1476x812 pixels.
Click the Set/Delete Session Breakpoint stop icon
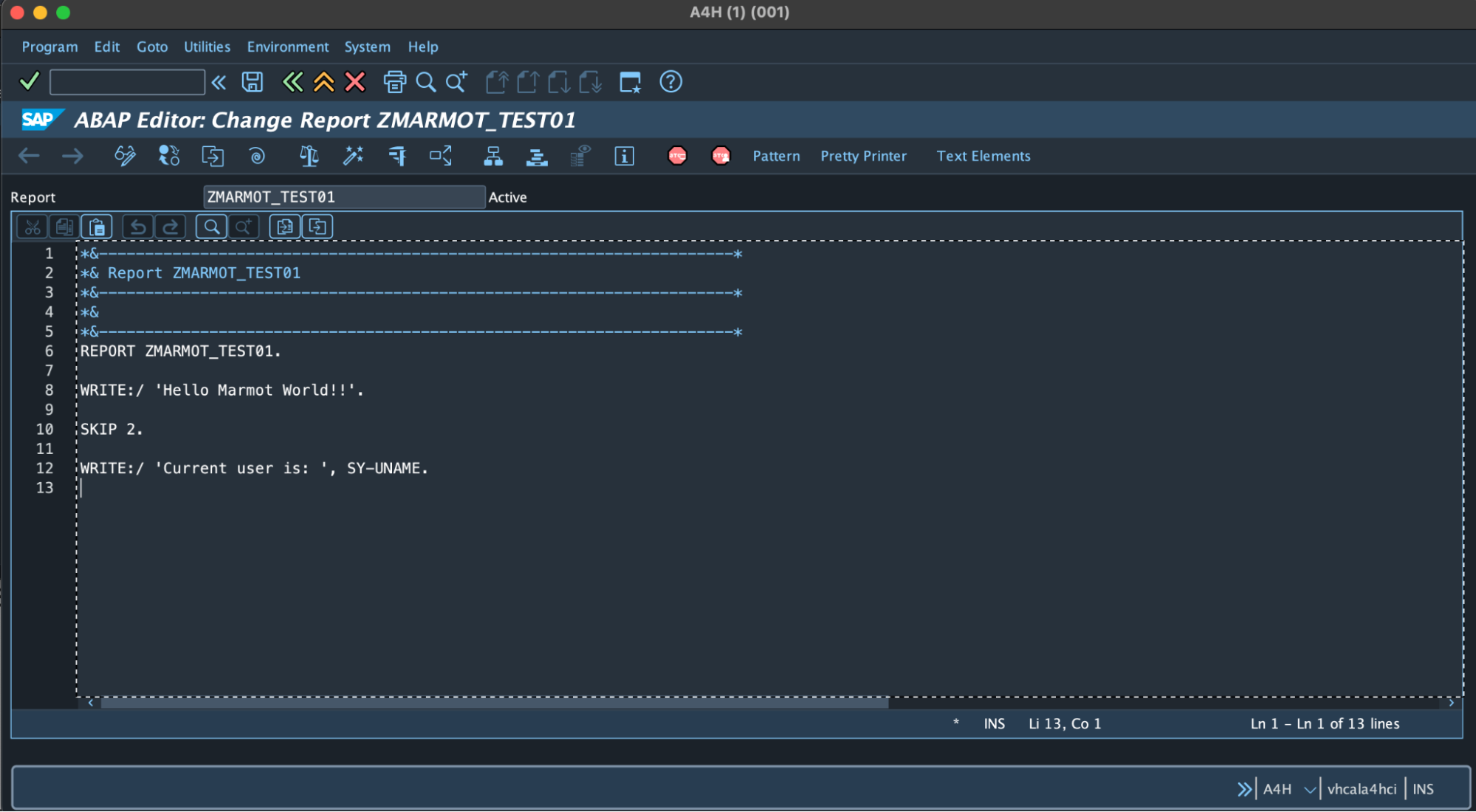pyautogui.click(x=677, y=156)
